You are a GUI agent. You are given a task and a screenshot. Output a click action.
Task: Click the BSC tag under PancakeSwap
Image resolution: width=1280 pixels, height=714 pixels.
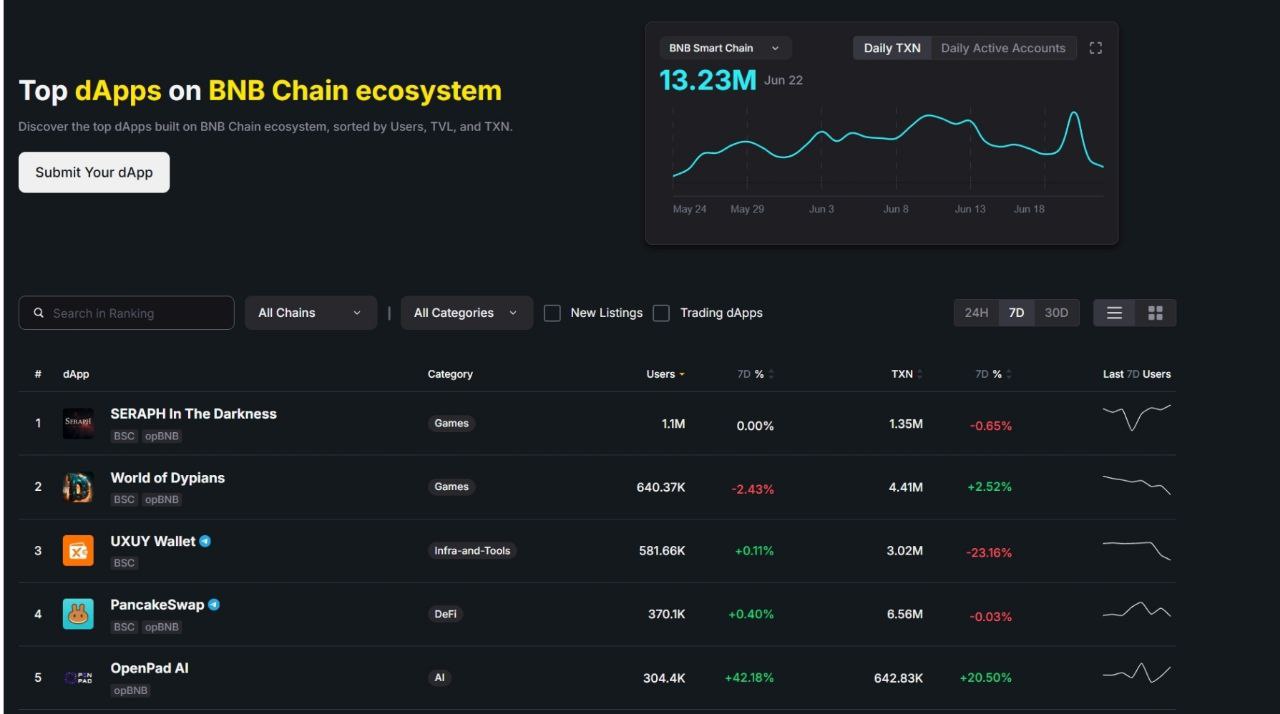(124, 627)
